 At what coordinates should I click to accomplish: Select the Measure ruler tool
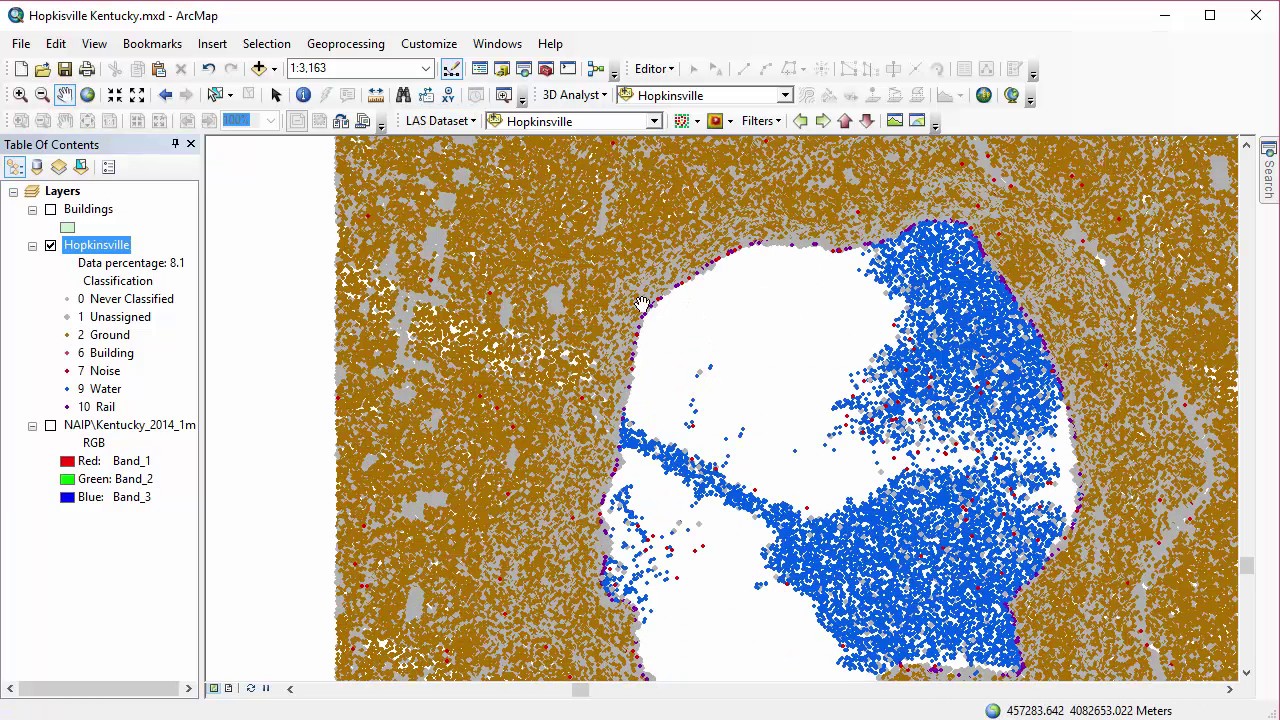[375, 94]
